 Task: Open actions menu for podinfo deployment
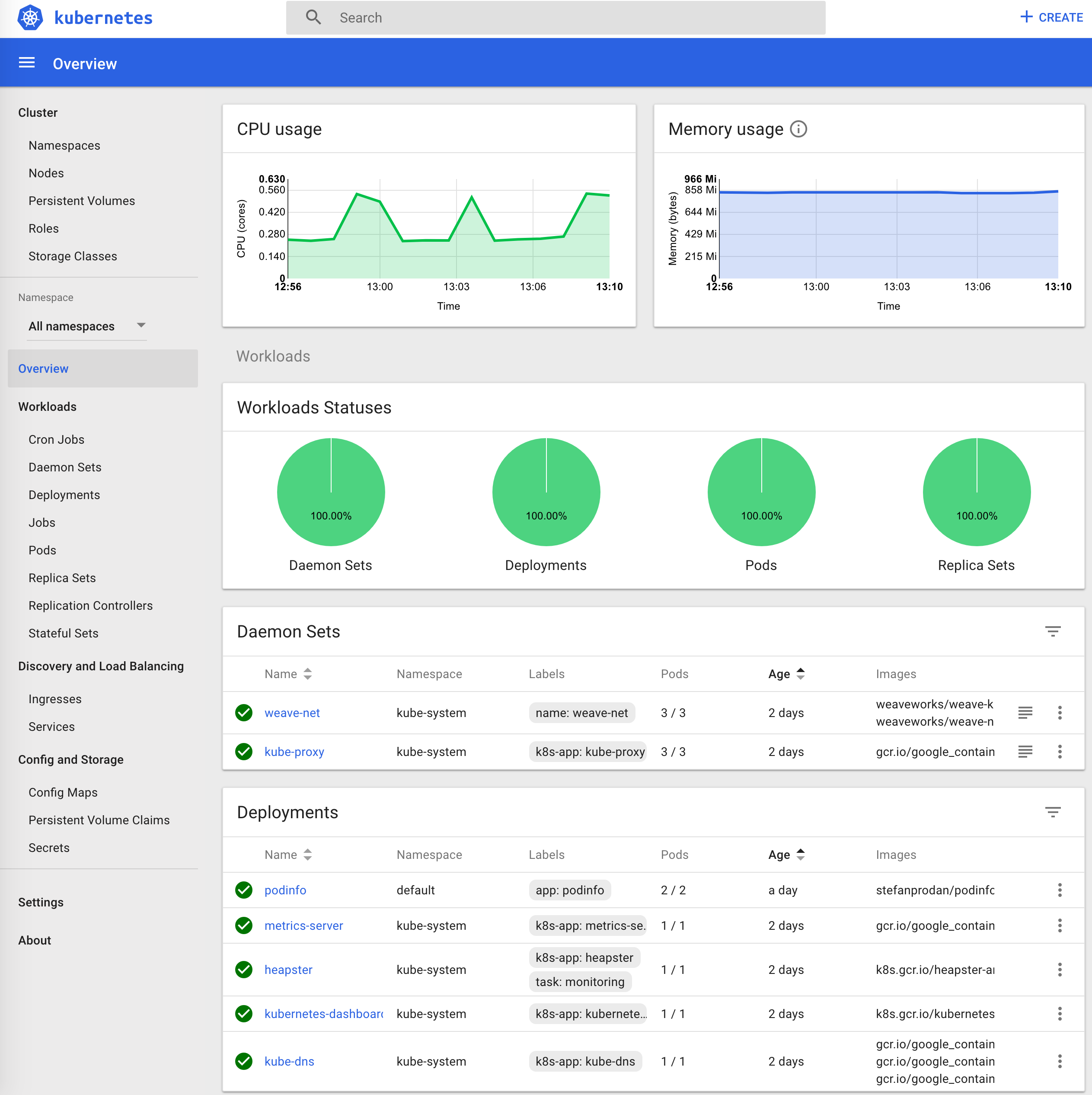point(1059,890)
